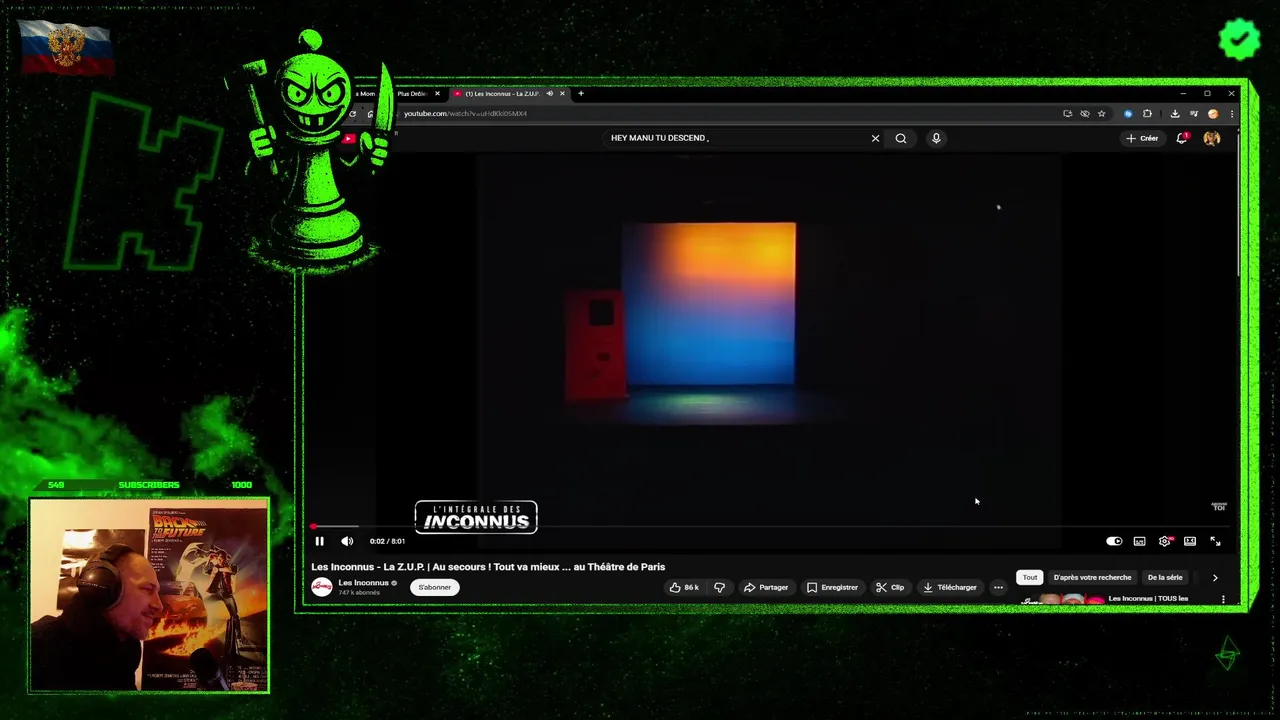Reload the page with the refresh icon
Viewport: 1280px width, 720px height.
(352, 114)
